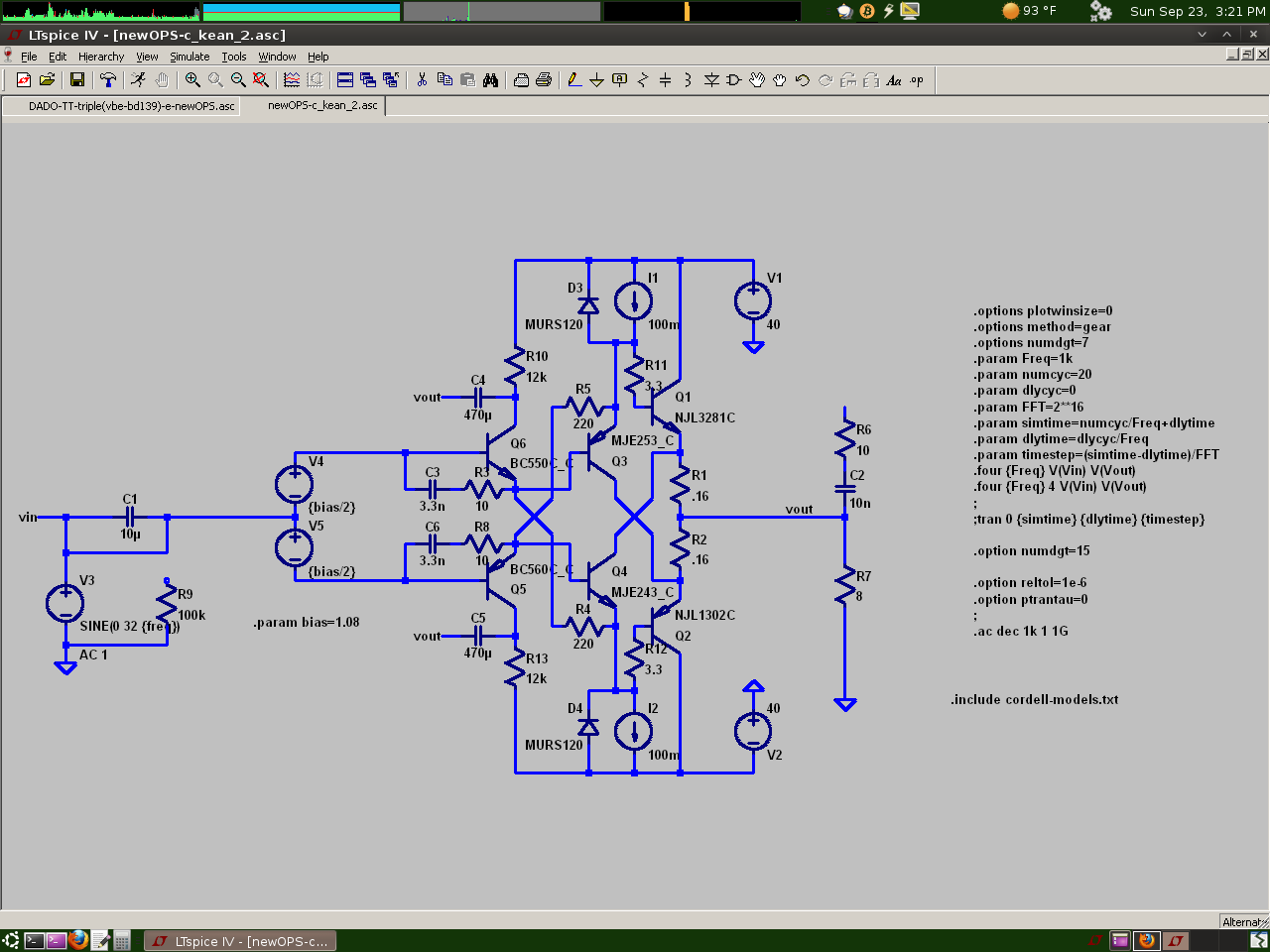
Task: Click the Cascade Windows icon
Action: pos(368,80)
